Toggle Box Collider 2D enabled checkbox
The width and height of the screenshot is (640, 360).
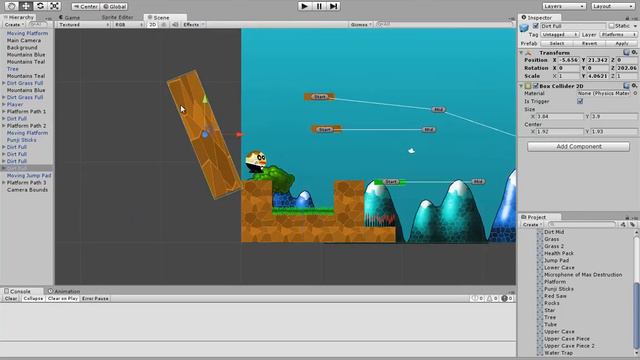536,86
